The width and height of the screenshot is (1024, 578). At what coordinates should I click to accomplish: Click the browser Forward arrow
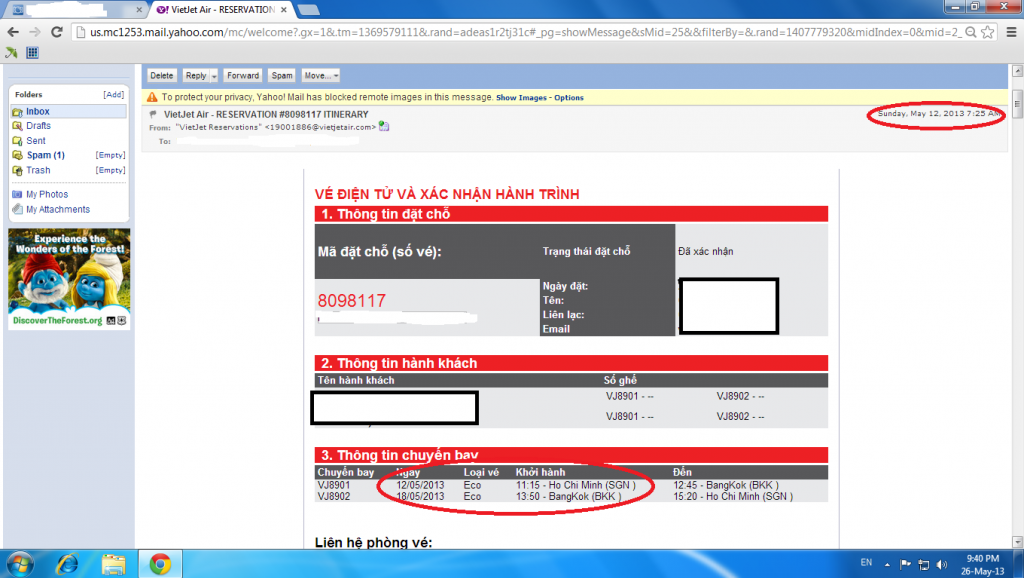coord(35,32)
